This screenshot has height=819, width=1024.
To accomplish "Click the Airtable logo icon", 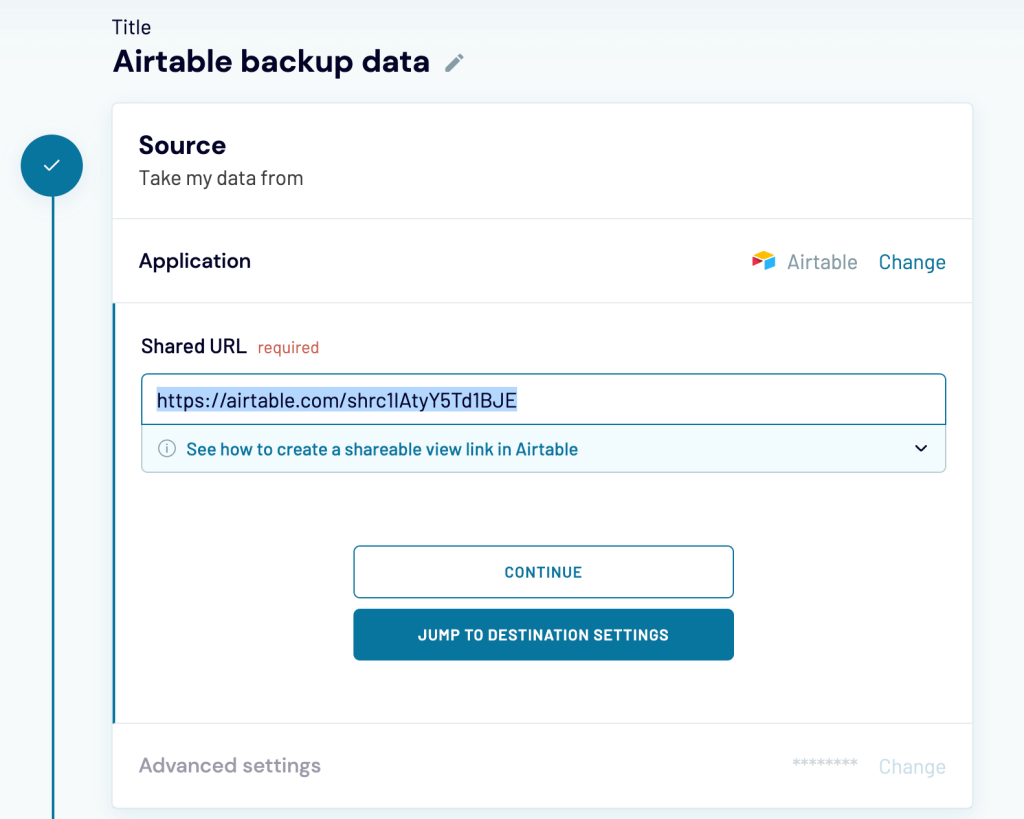I will 764,262.
